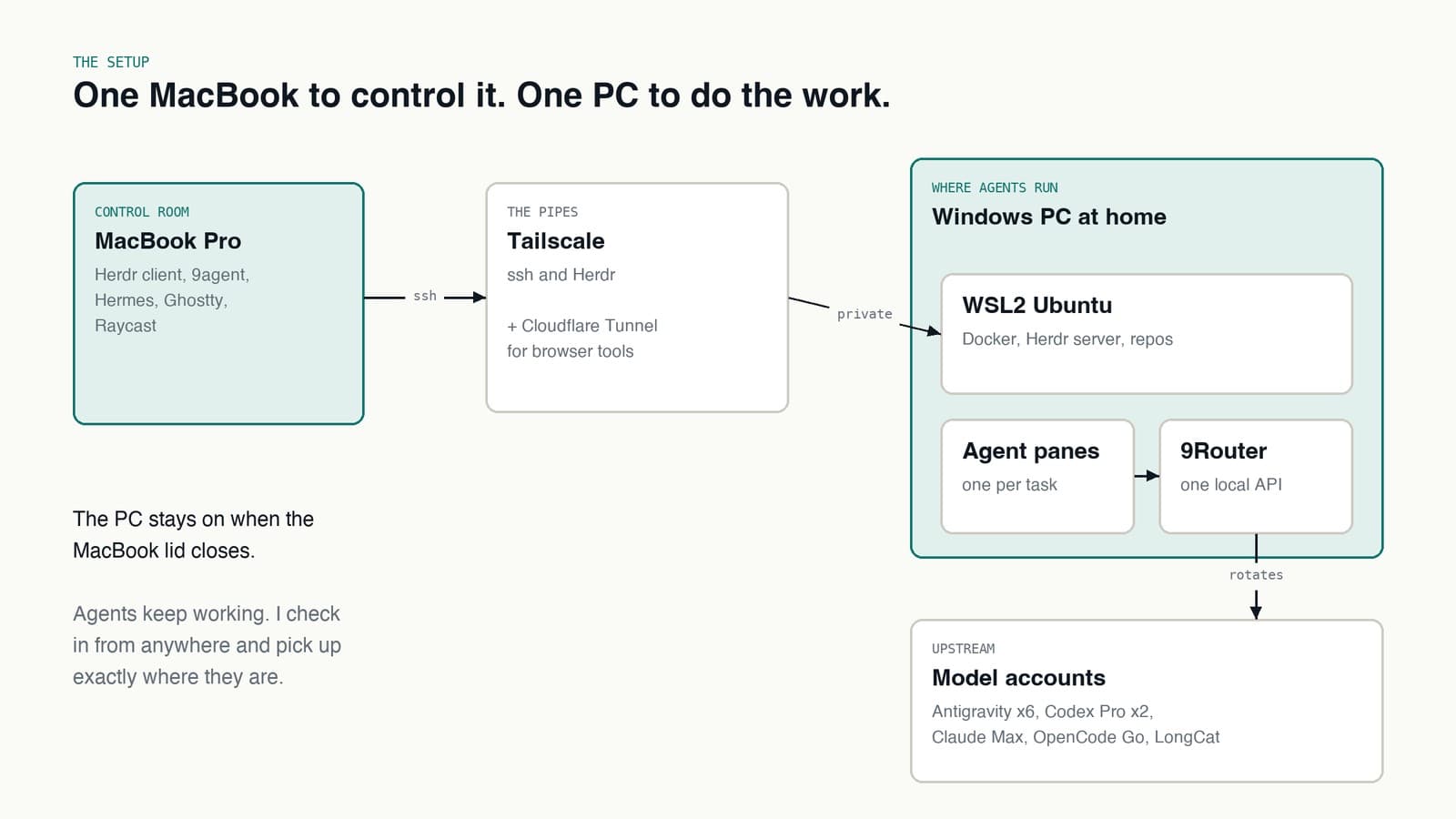Viewport: 1456px width, 819px height.
Task: Click the 'MacBook lid closes.' line
Action: pos(164,551)
